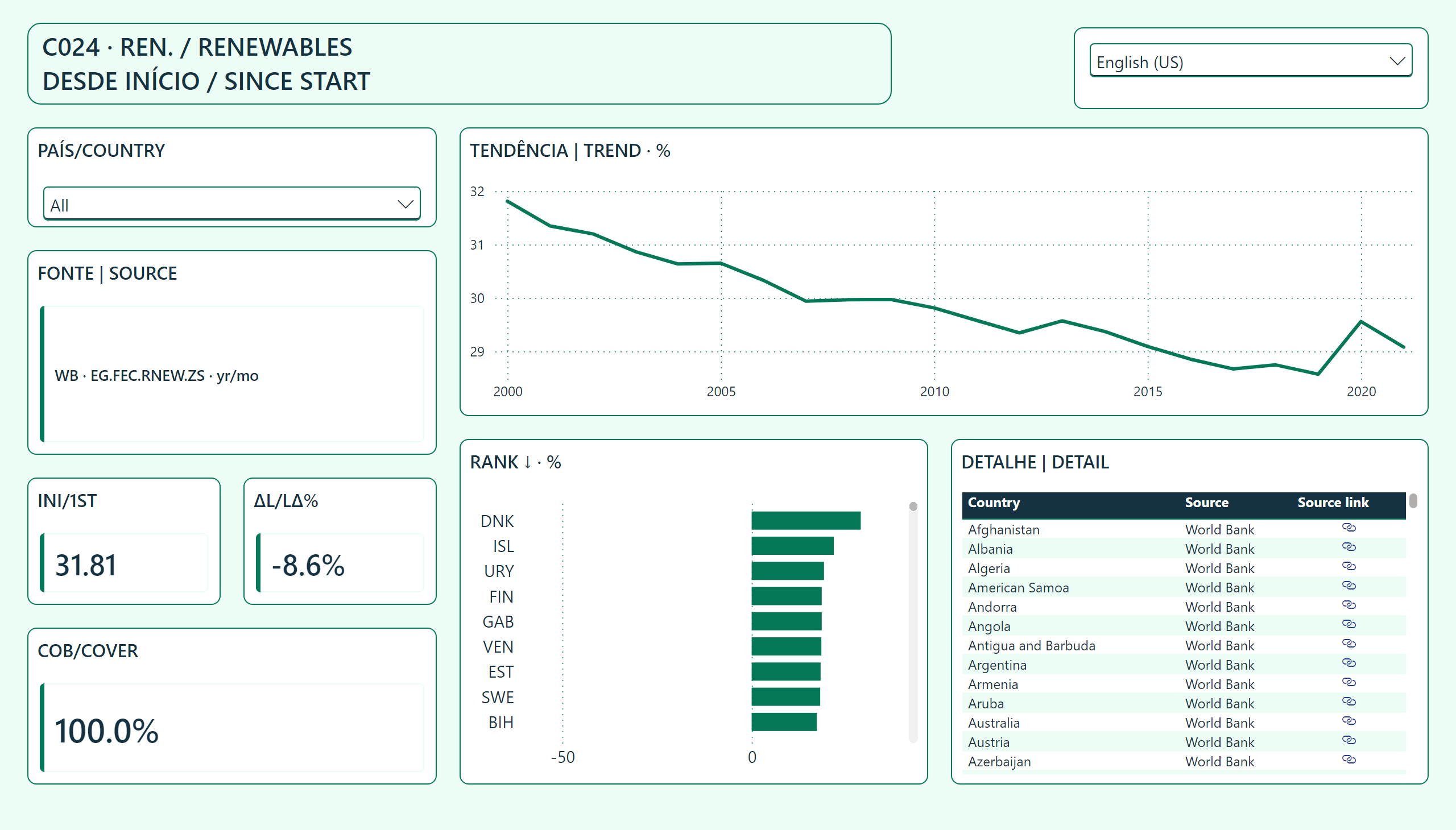The image size is (1456, 830).
Task: Click the RANK ↓ · % chart title
Action: click(515, 462)
